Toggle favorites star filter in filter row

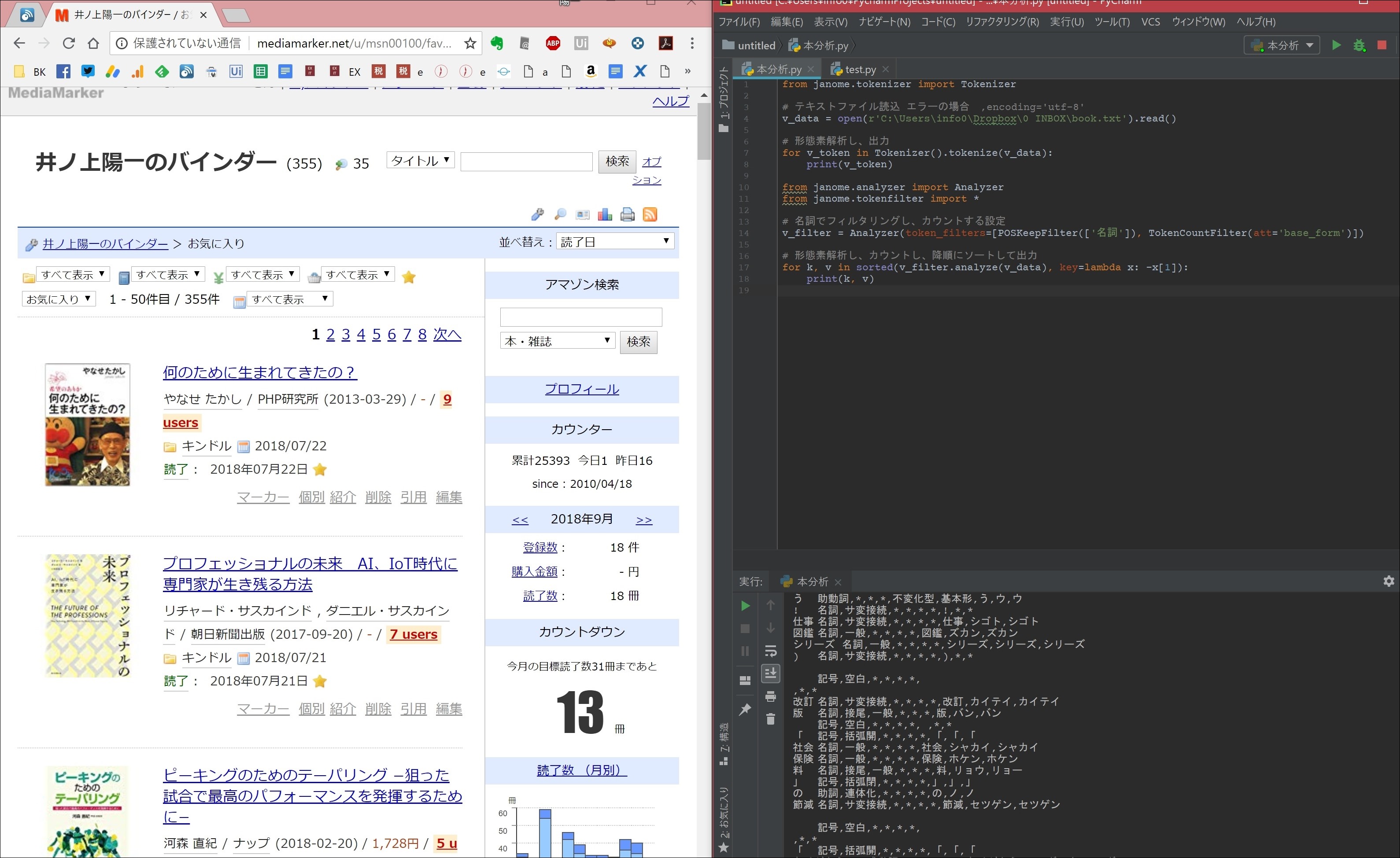point(409,277)
